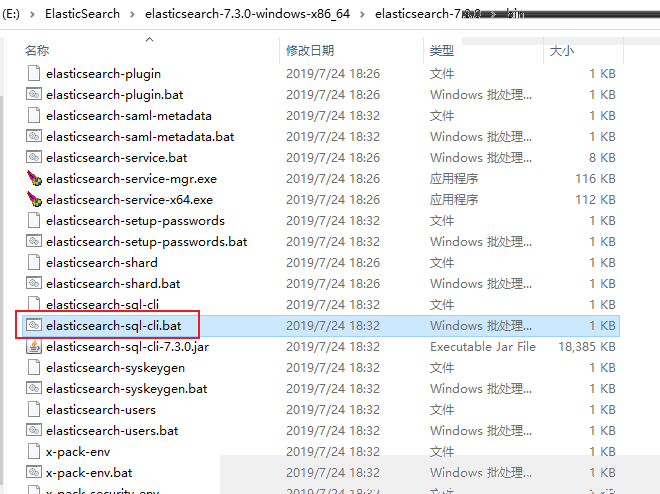Image resolution: width=660 pixels, height=494 pixels.
Task: Select the file named elasticsearch-syskeygen.bat
Action: [x=127, y=389]
